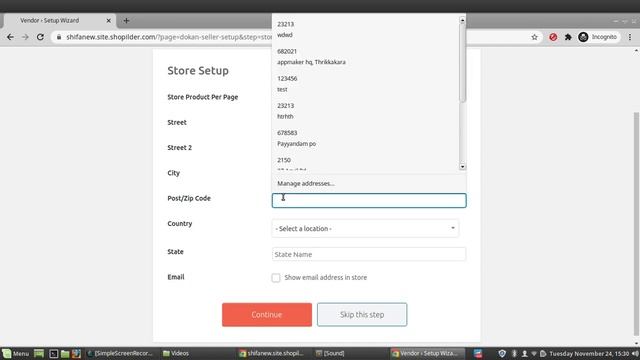
Task: Choose autofill suggestion 2150
Action: [x=365, y=163]
